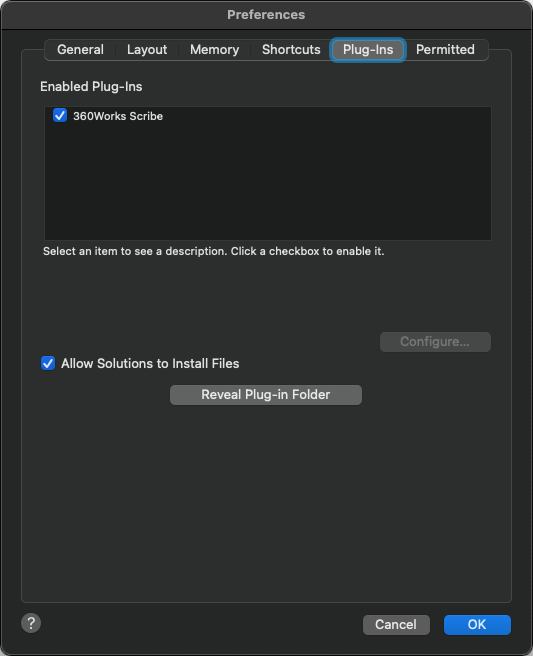Click blank panel area beneath Reveal Plug-in Folder
The image size is (533, 656).
click(x=266, y=502)
